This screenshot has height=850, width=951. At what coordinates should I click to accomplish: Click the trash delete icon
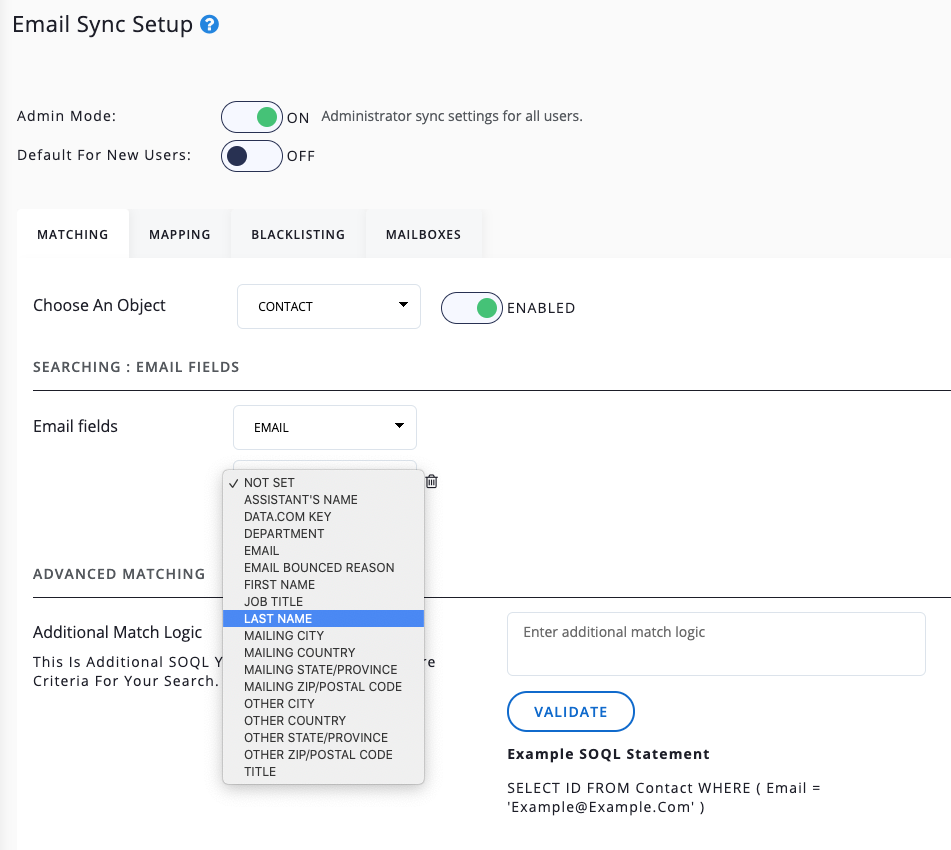coord(432,482)
